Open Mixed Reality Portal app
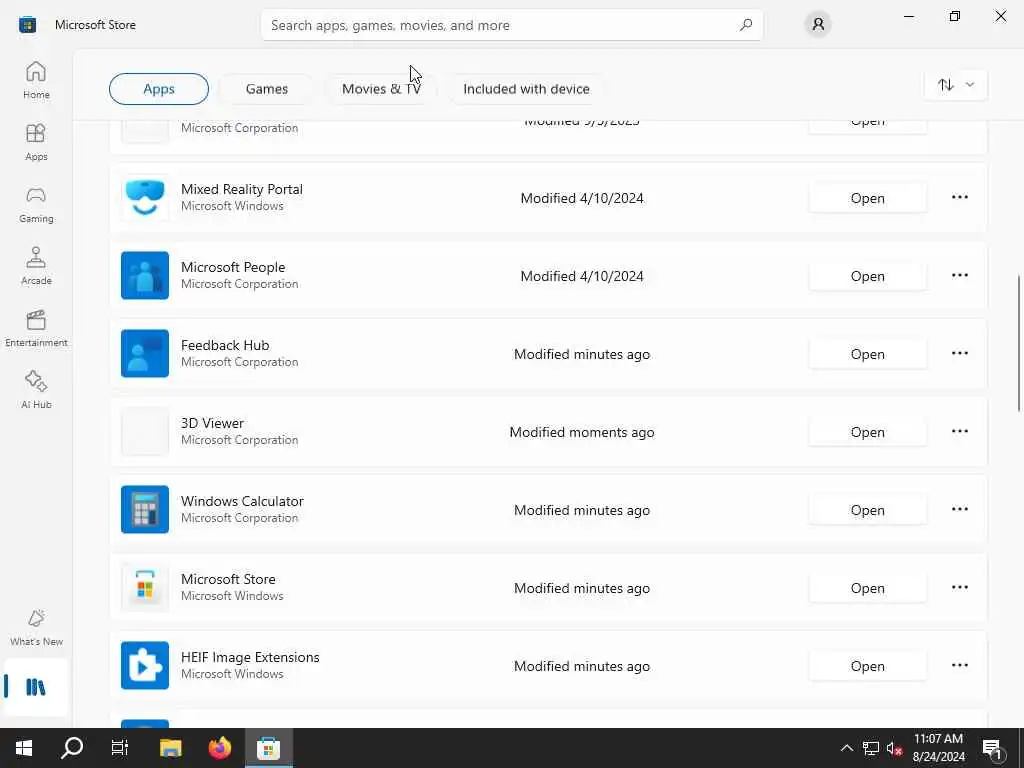The height and width of the screenshot is (768, 1024). 867,198
